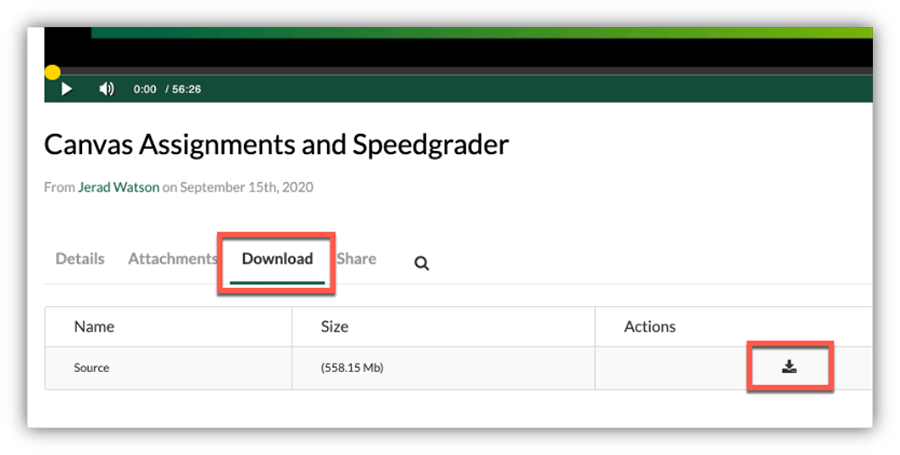
Task: Click the Size column header
Action: pyautogui.click(x=334, y=327)
